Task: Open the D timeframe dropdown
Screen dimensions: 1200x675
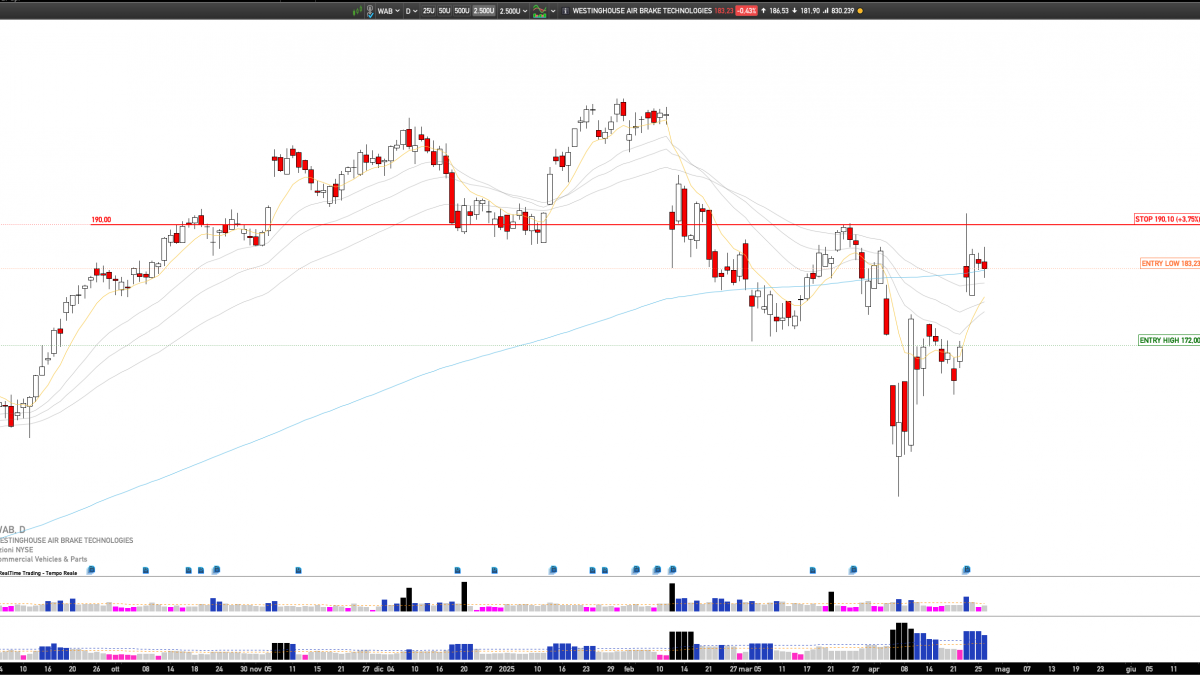Action: point(411,10)
